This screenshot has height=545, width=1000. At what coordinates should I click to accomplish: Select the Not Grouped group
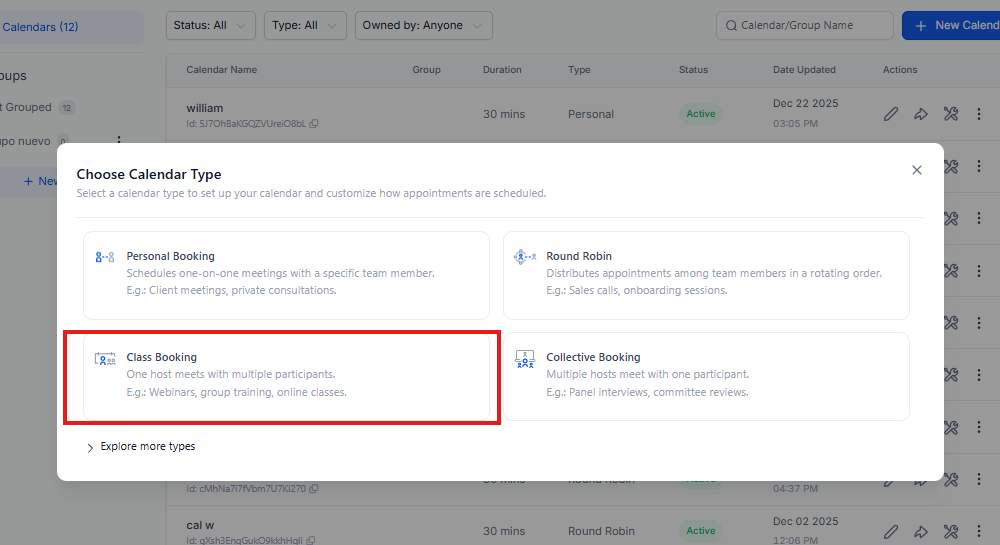point(30,107)
